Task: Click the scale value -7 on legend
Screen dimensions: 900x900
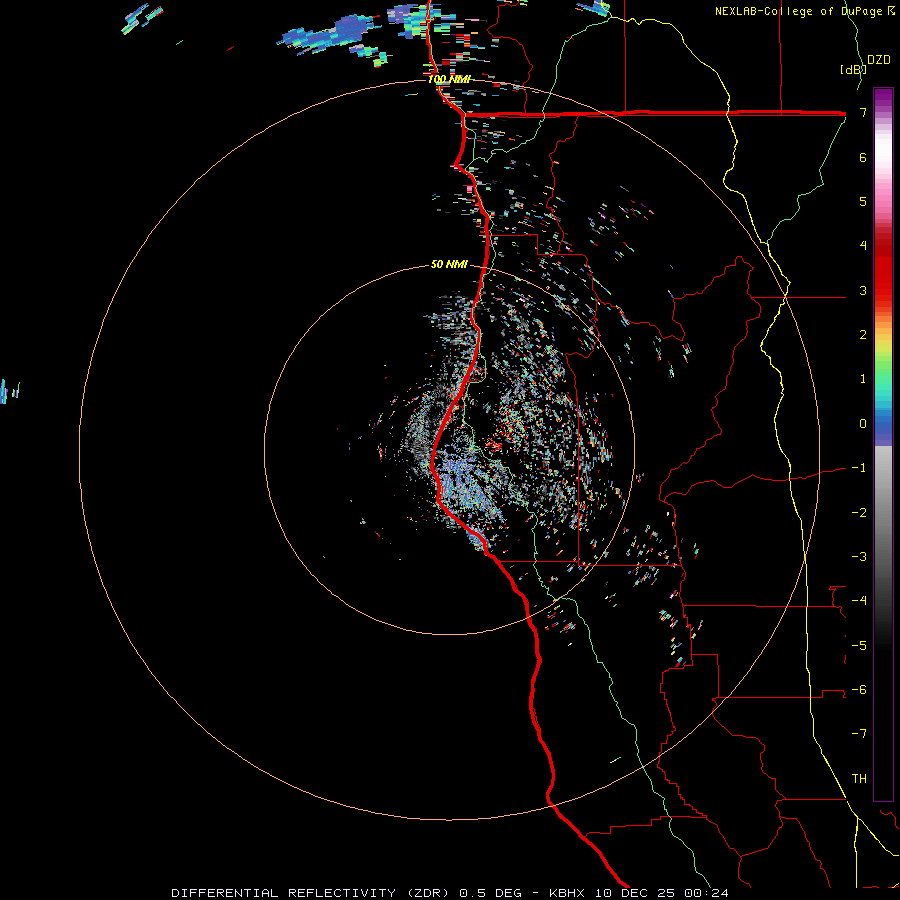Action: coord(859,735)
